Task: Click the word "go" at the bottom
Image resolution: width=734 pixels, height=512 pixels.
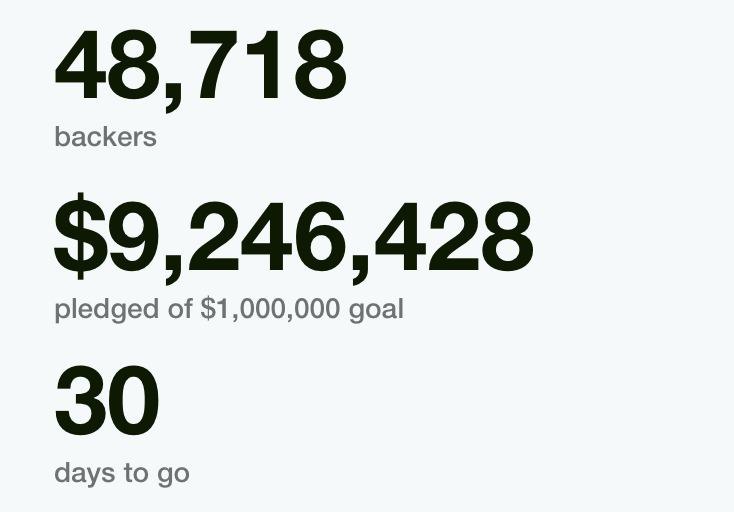Action: tap(172, 473)
